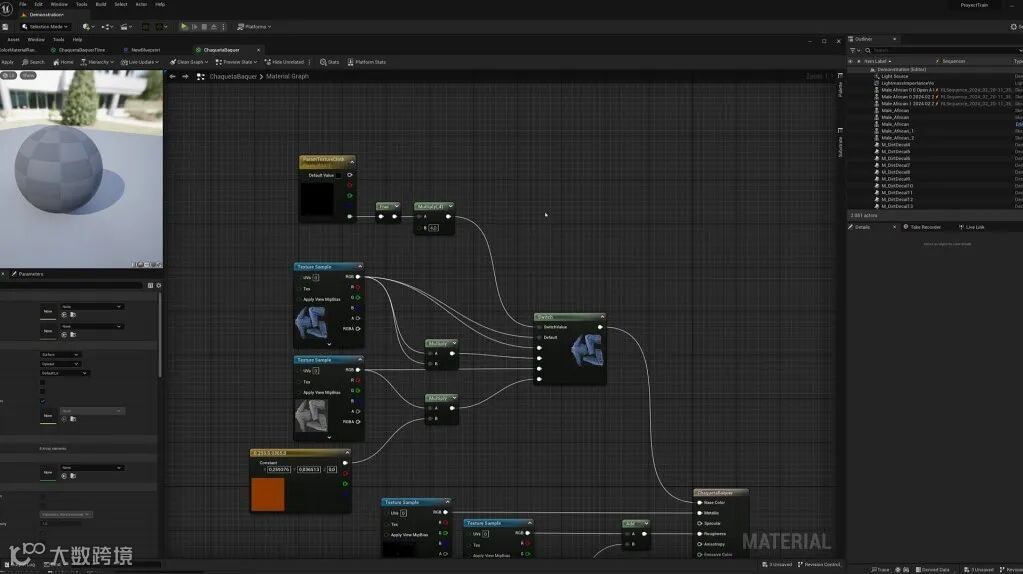The width and height of the screenshot is (1023, 574).
Task: Click the Search toolbar icon
Action: [33, 62]
